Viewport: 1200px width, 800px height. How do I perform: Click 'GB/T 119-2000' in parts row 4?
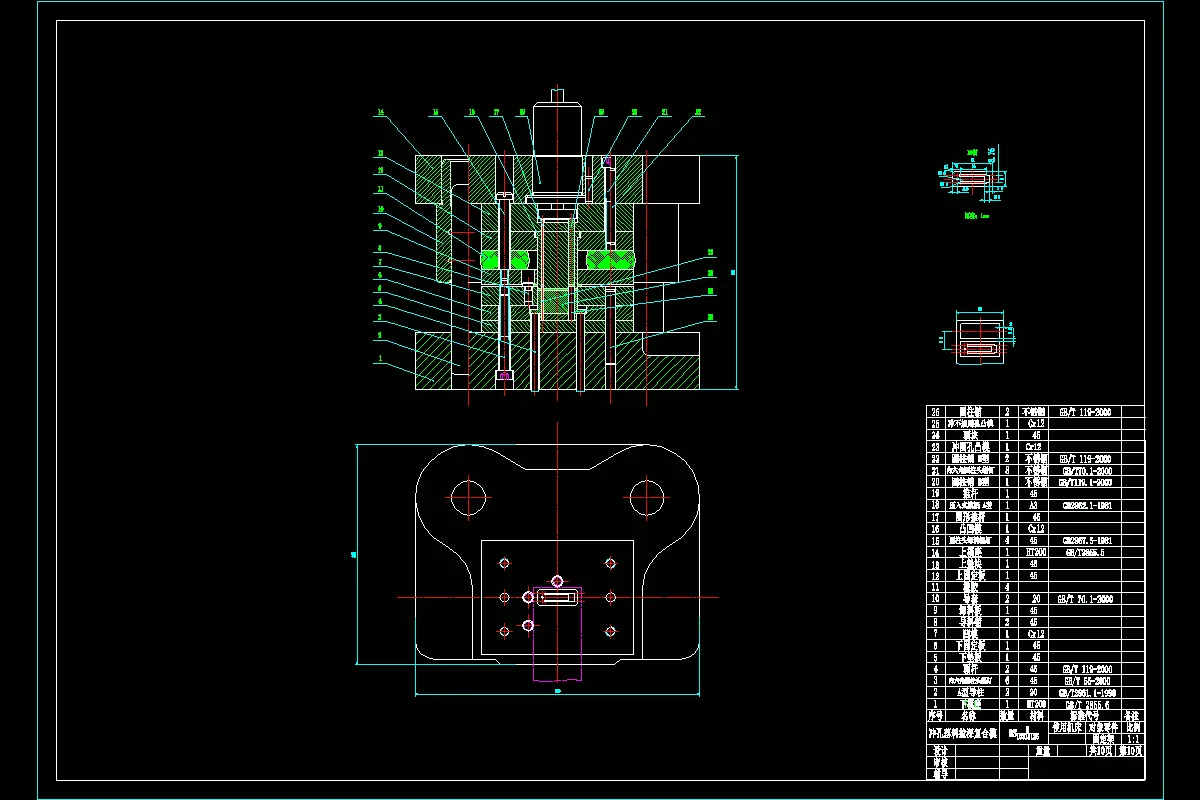click(x=1087, y=669)
